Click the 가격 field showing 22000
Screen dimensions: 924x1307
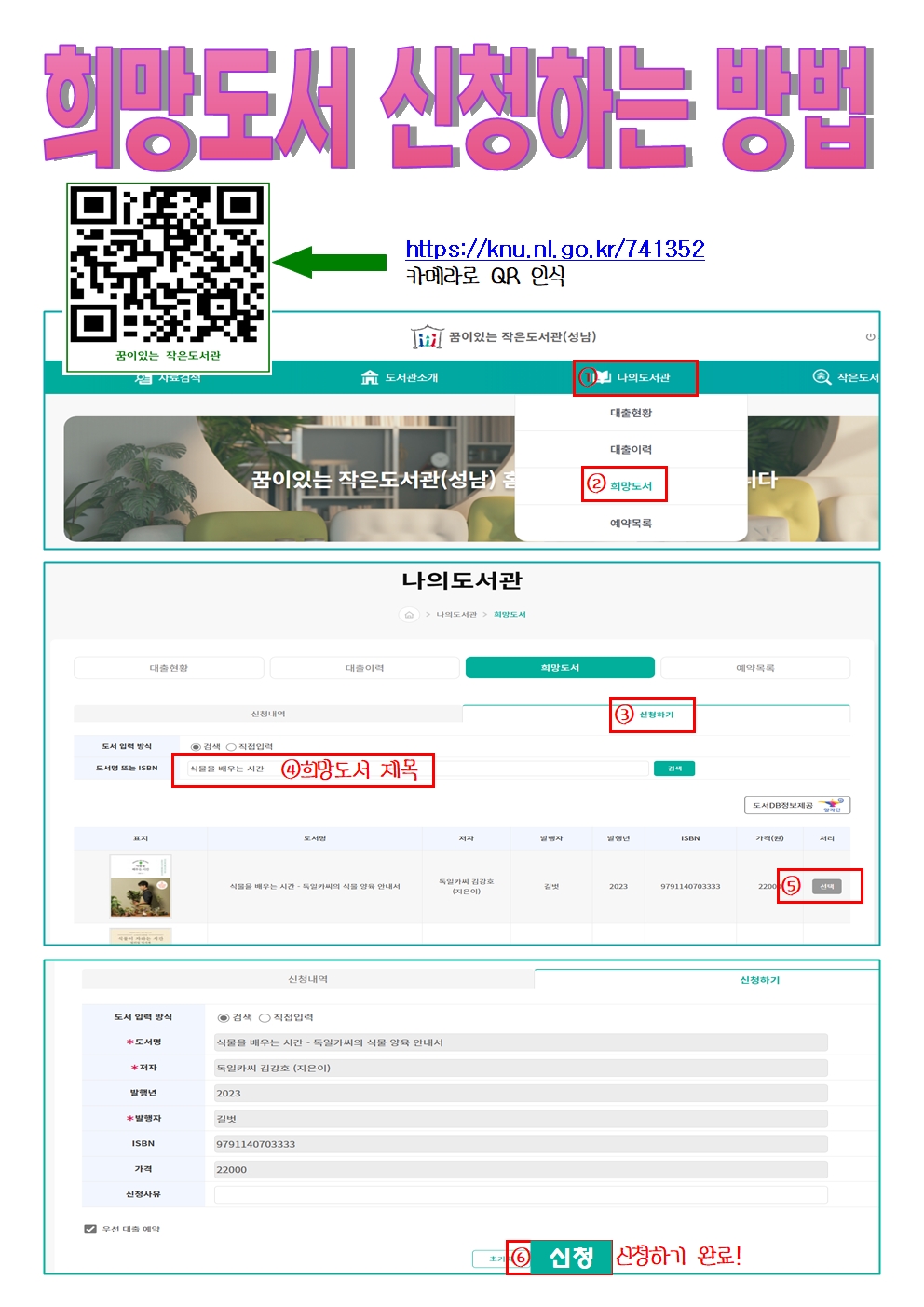tap(521, 1169)
